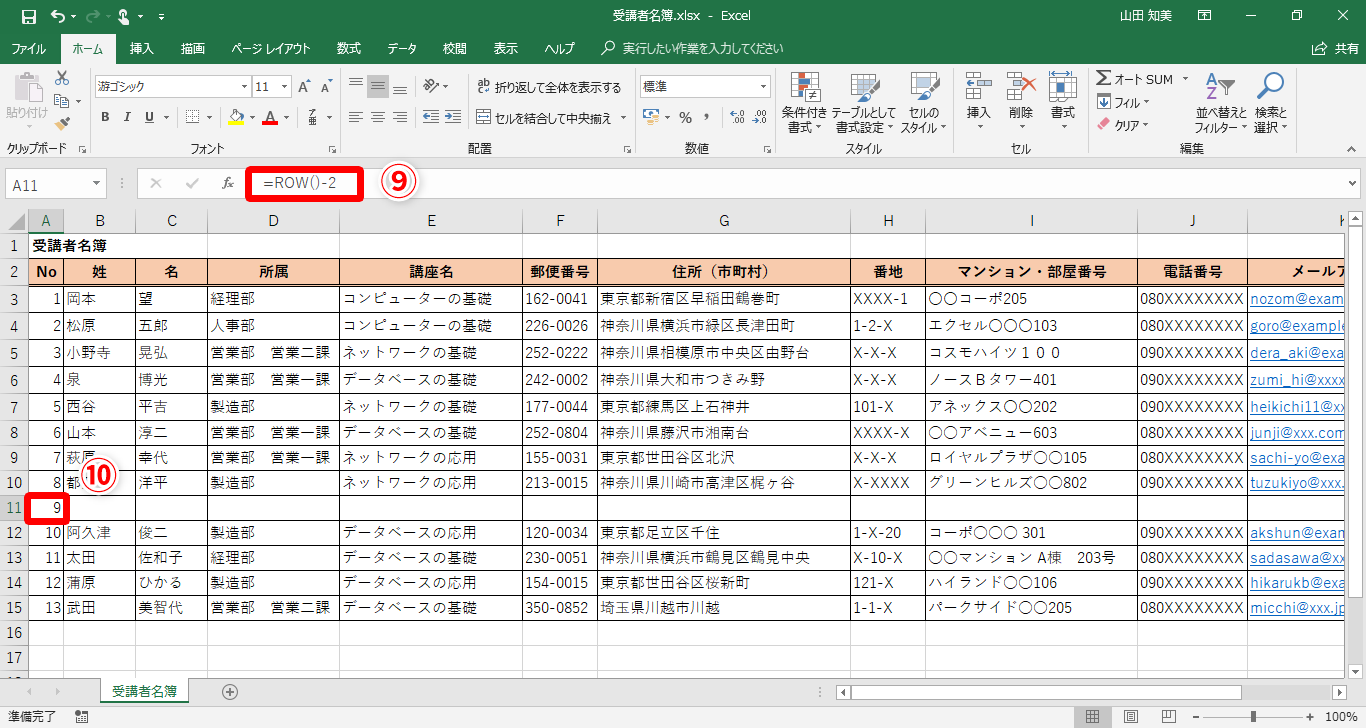Toggle top vertical alignment
1366x728 pixels.
click(x=355, y=86)
